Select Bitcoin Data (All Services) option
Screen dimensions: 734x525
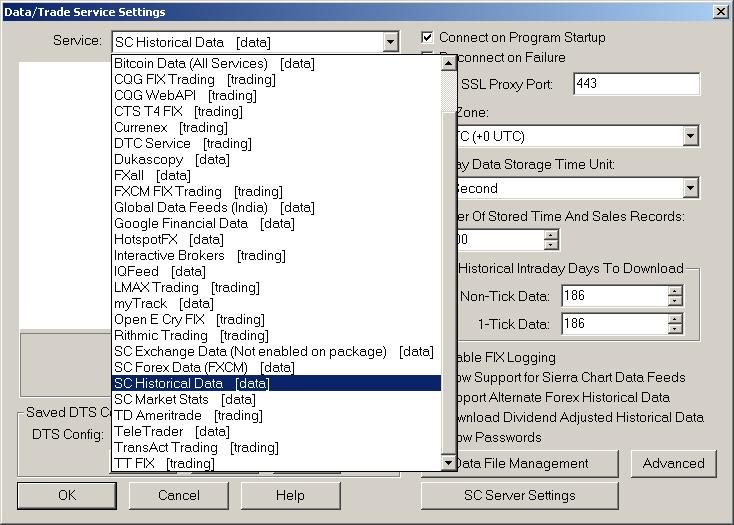tap(277, 63)
